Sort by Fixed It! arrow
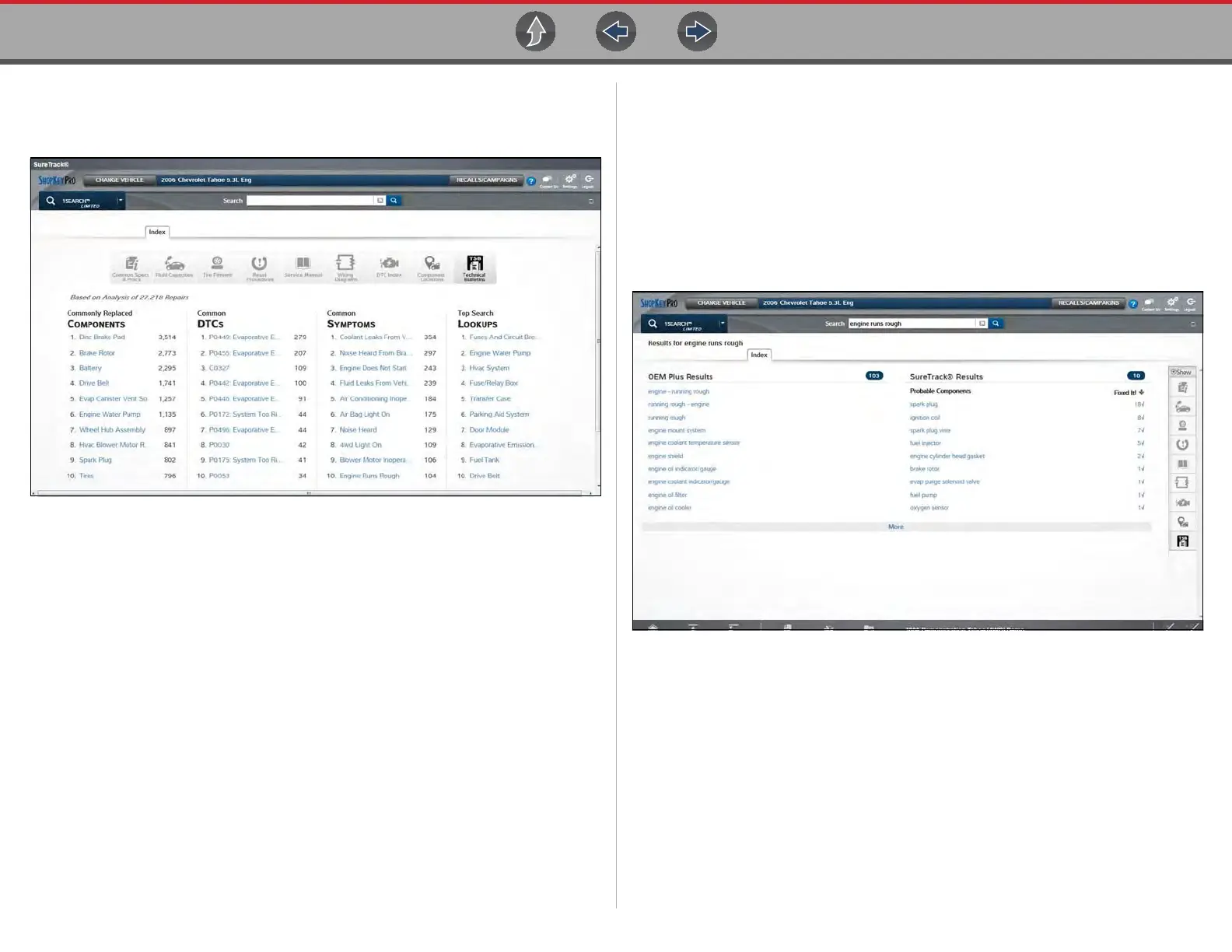The height and width of the screenshot is (952, 1232). pos(1141,392)
